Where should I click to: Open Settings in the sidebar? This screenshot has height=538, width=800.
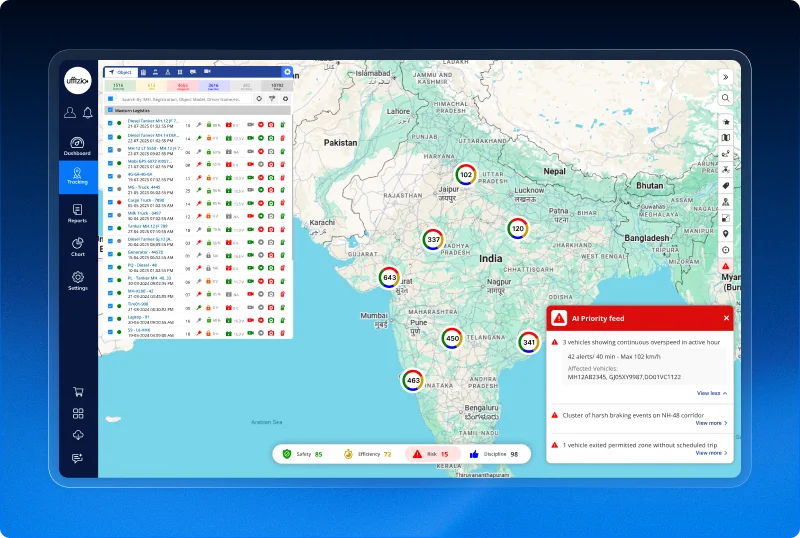click(78, 281)
